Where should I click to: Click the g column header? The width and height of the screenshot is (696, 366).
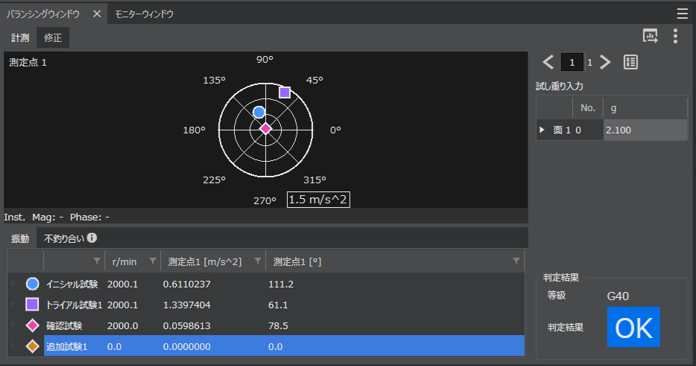tap(645, 108)
